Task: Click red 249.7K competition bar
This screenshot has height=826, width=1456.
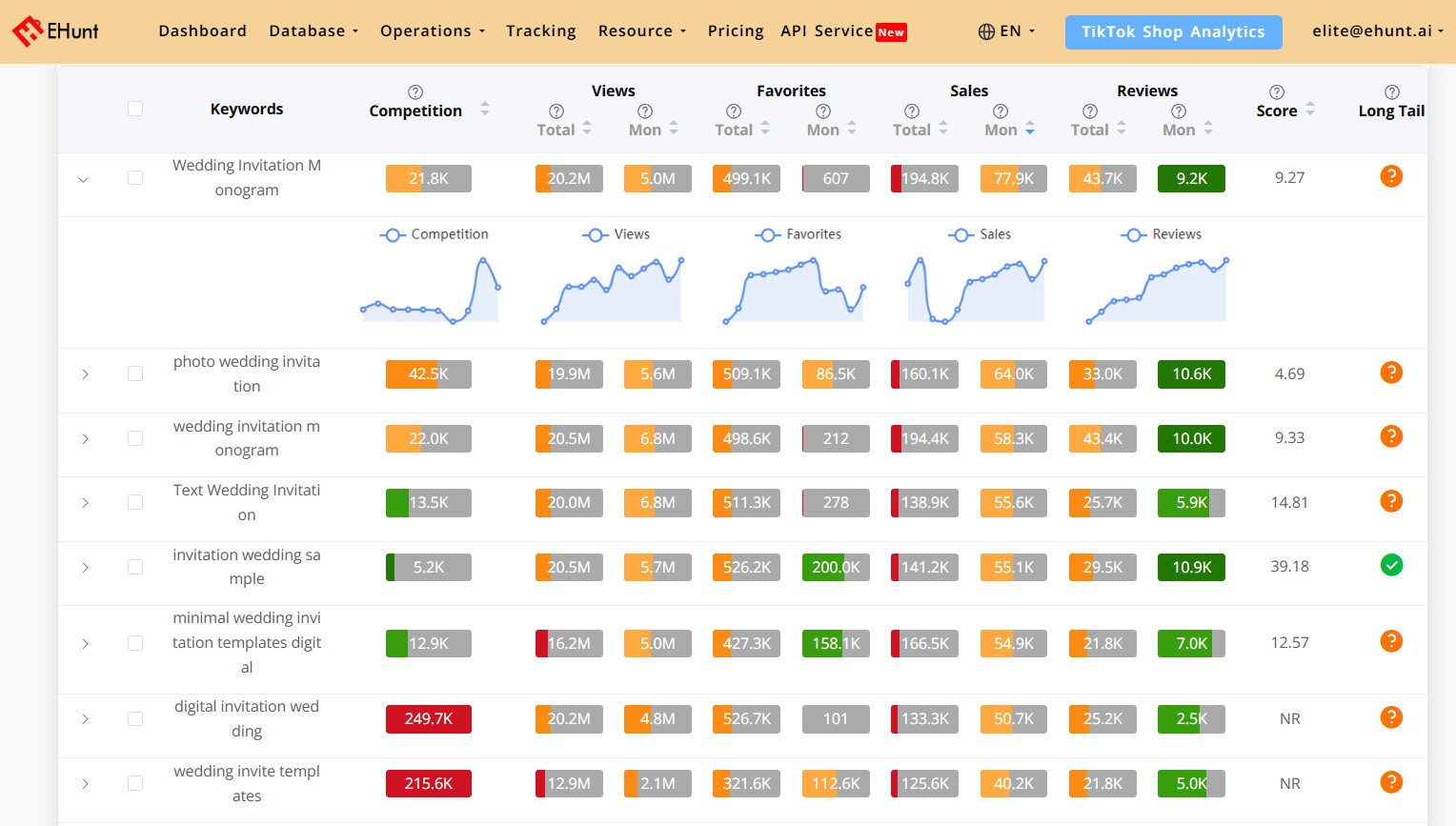Action: pyautogui.click(x=429, y=719)
